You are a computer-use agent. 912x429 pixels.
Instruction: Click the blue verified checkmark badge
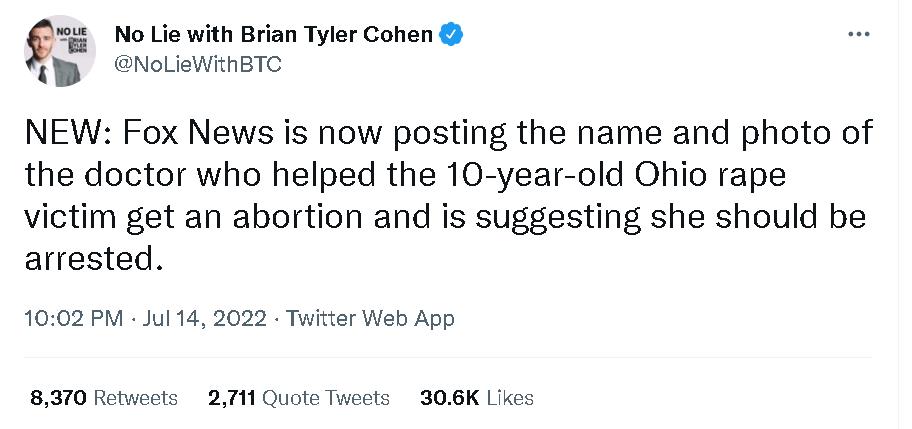coord(450,34)
